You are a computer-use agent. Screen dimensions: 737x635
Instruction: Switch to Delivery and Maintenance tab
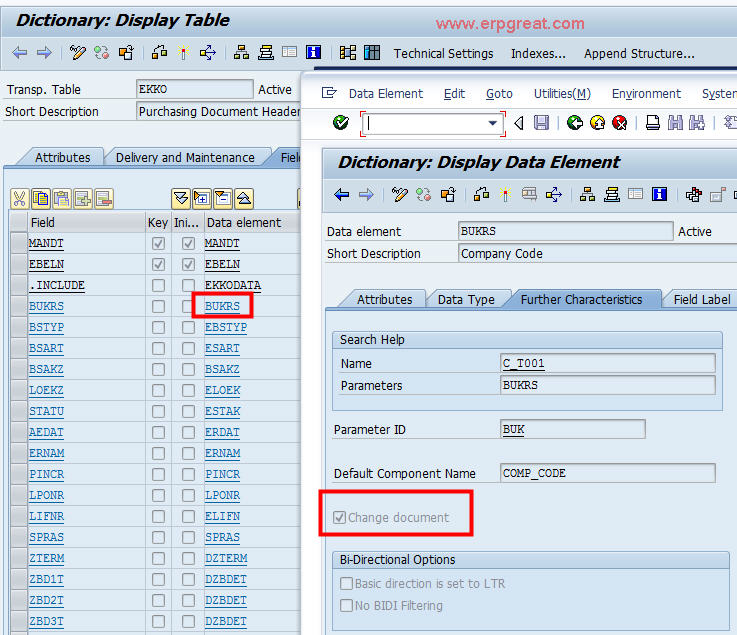point(185,157)
